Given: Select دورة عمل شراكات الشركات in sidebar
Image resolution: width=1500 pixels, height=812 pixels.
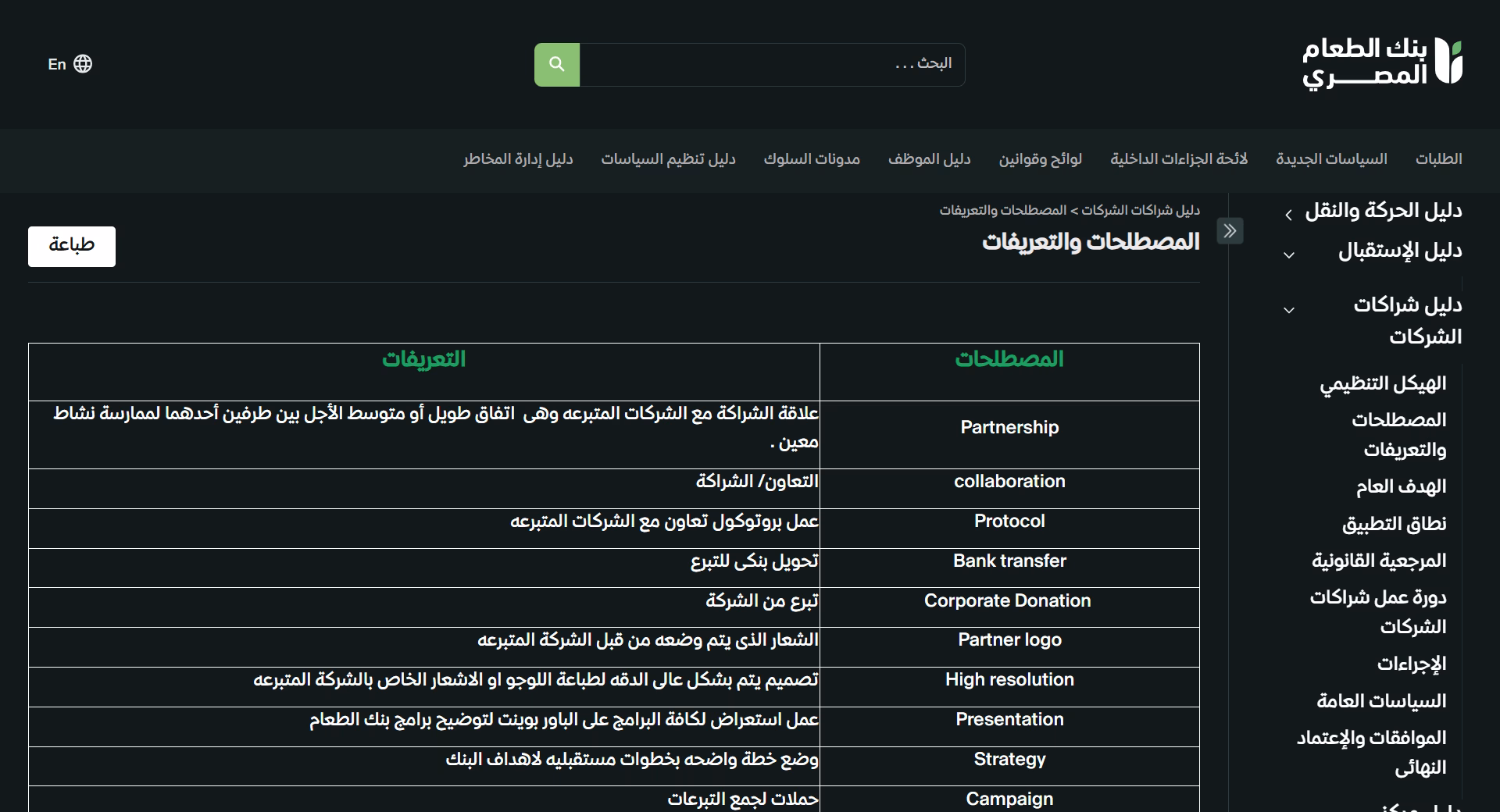Looking at the screenshot, I should [1378, 612].
